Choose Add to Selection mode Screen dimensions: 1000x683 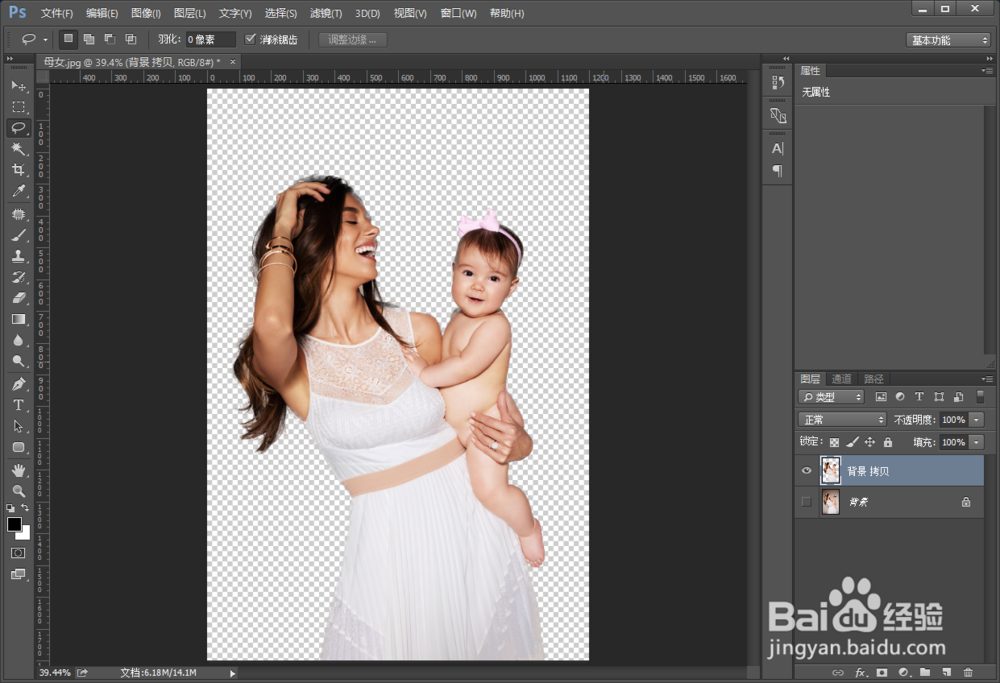tap(89, 39)
